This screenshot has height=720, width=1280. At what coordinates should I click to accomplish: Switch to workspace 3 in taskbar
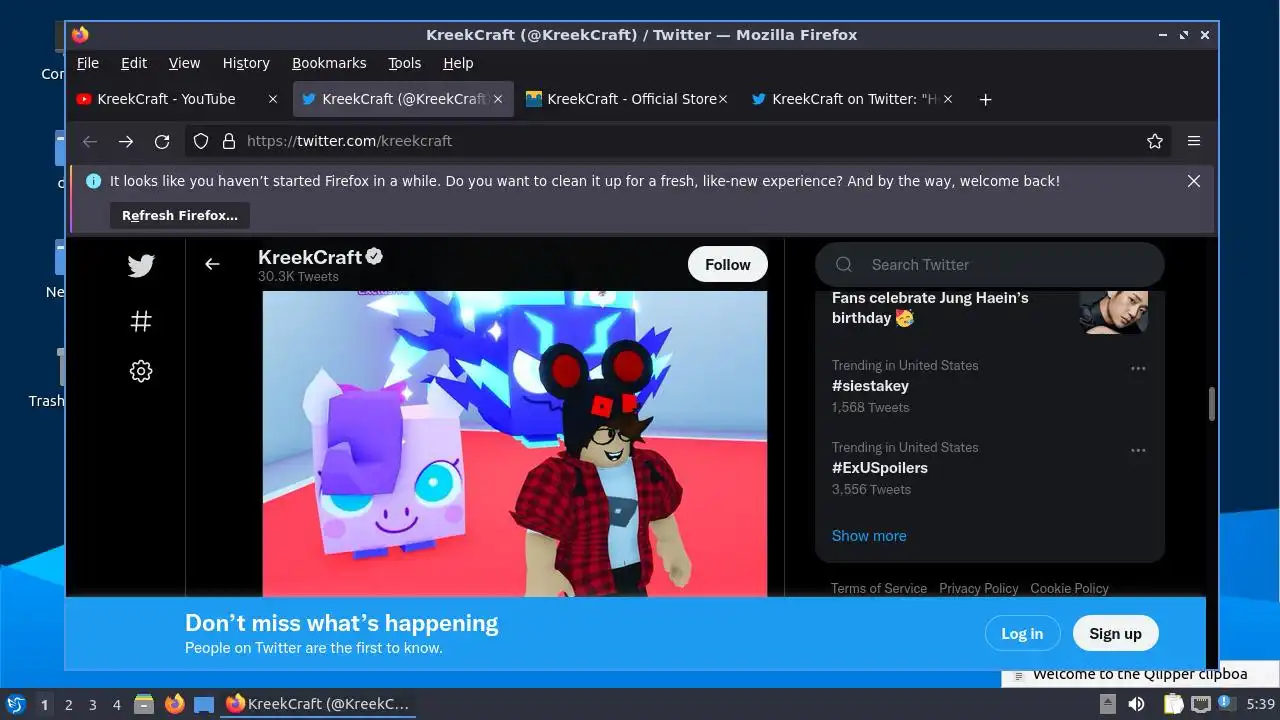tap(93, 704)
